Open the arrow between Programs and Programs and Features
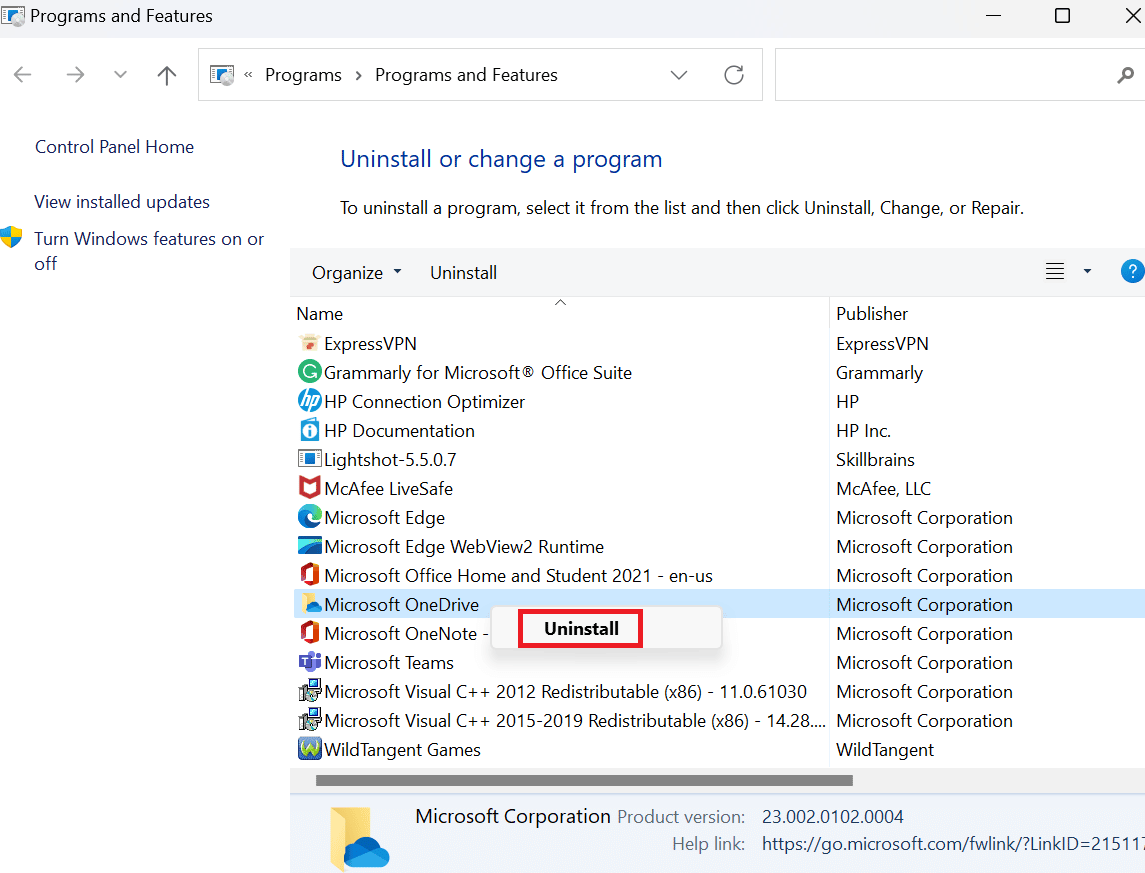 [x=359, y=75]
